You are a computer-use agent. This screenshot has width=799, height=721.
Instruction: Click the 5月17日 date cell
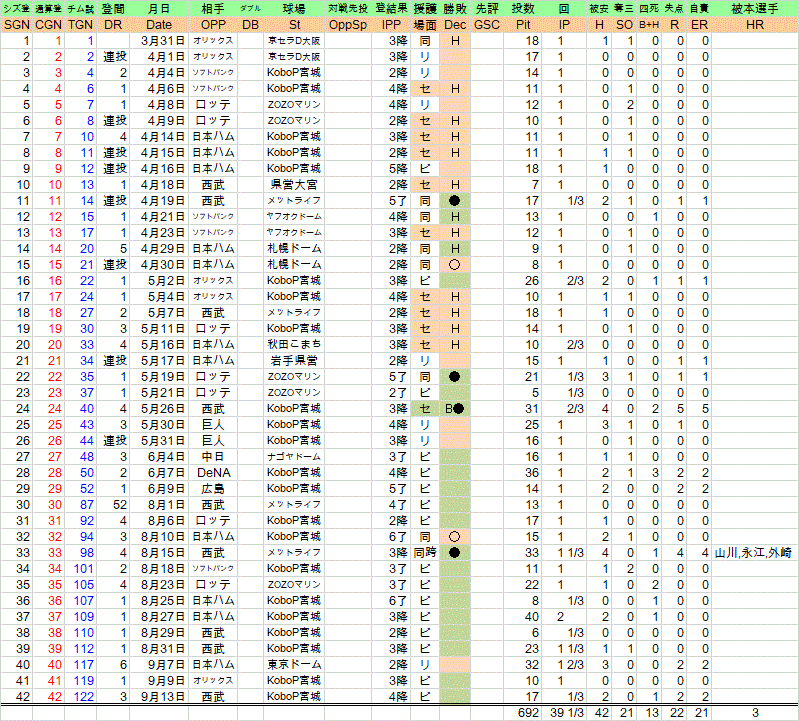tap(159, 361)
